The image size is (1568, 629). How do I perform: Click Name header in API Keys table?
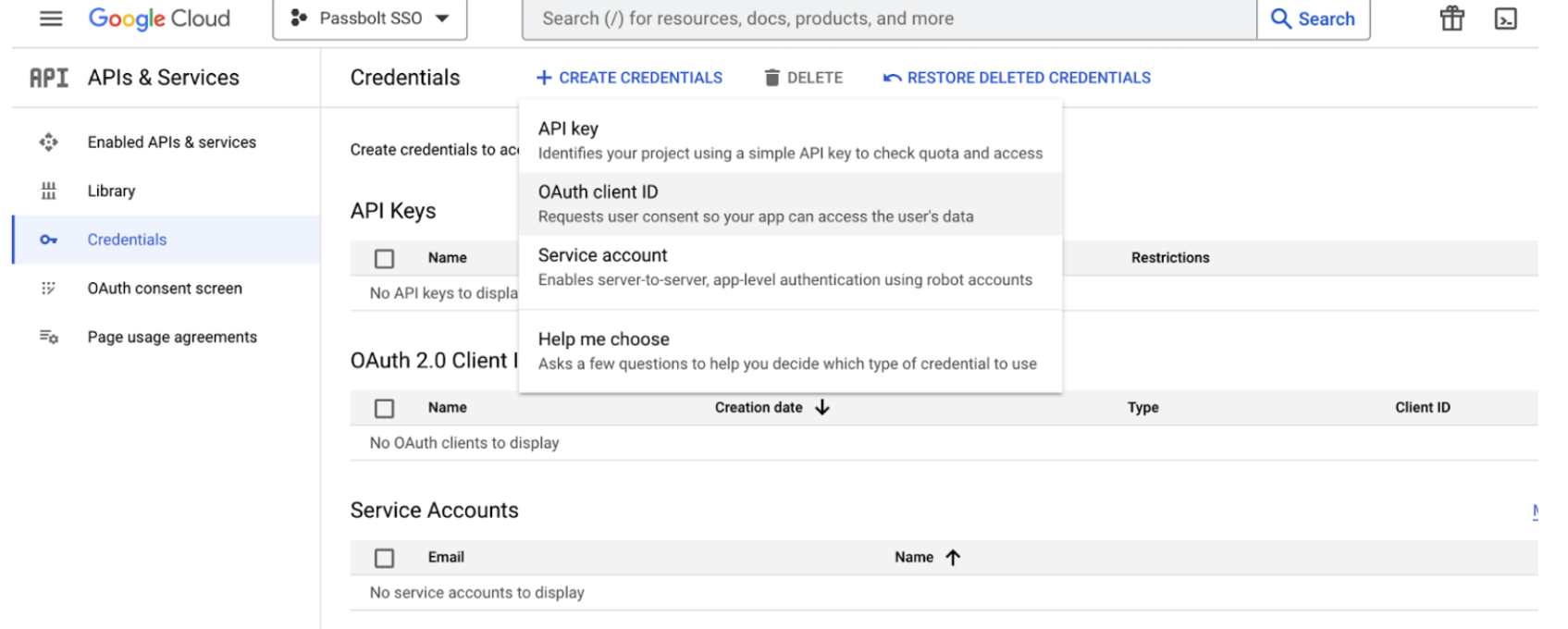[x=448, y=257]
